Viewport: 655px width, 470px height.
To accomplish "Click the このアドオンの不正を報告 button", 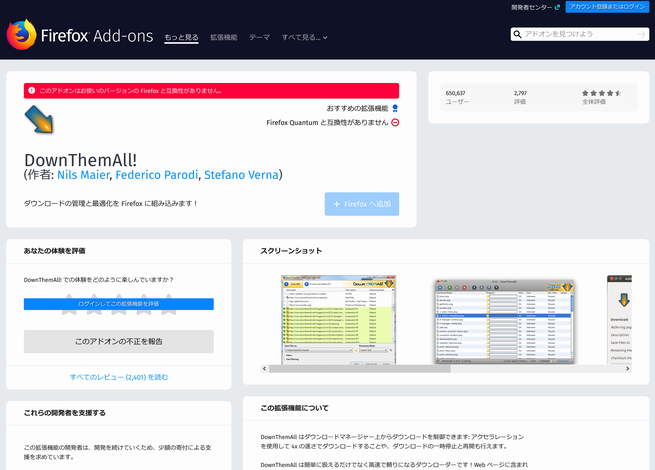I will point(118,341).
